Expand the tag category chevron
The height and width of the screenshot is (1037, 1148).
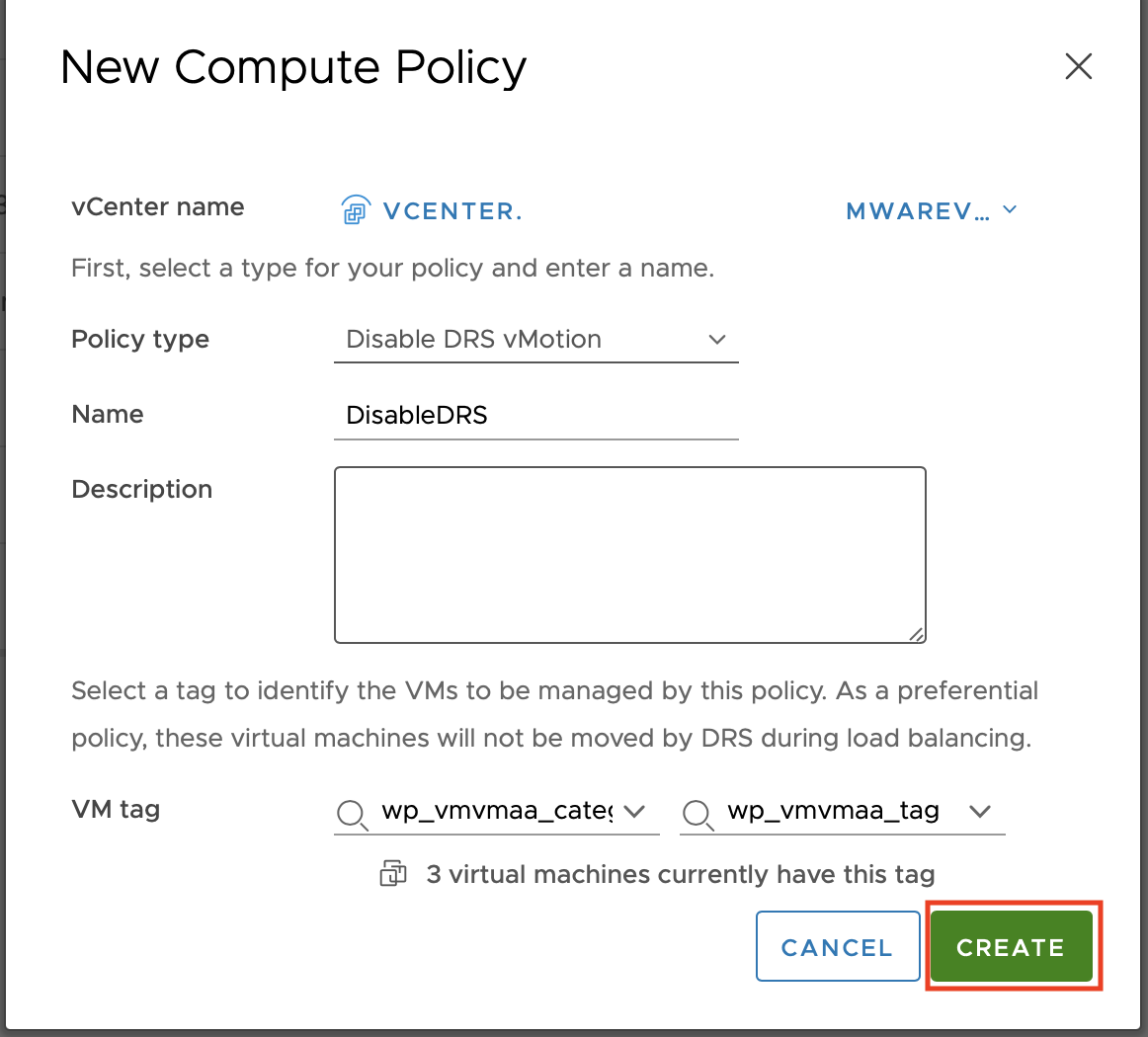point(634,812)
